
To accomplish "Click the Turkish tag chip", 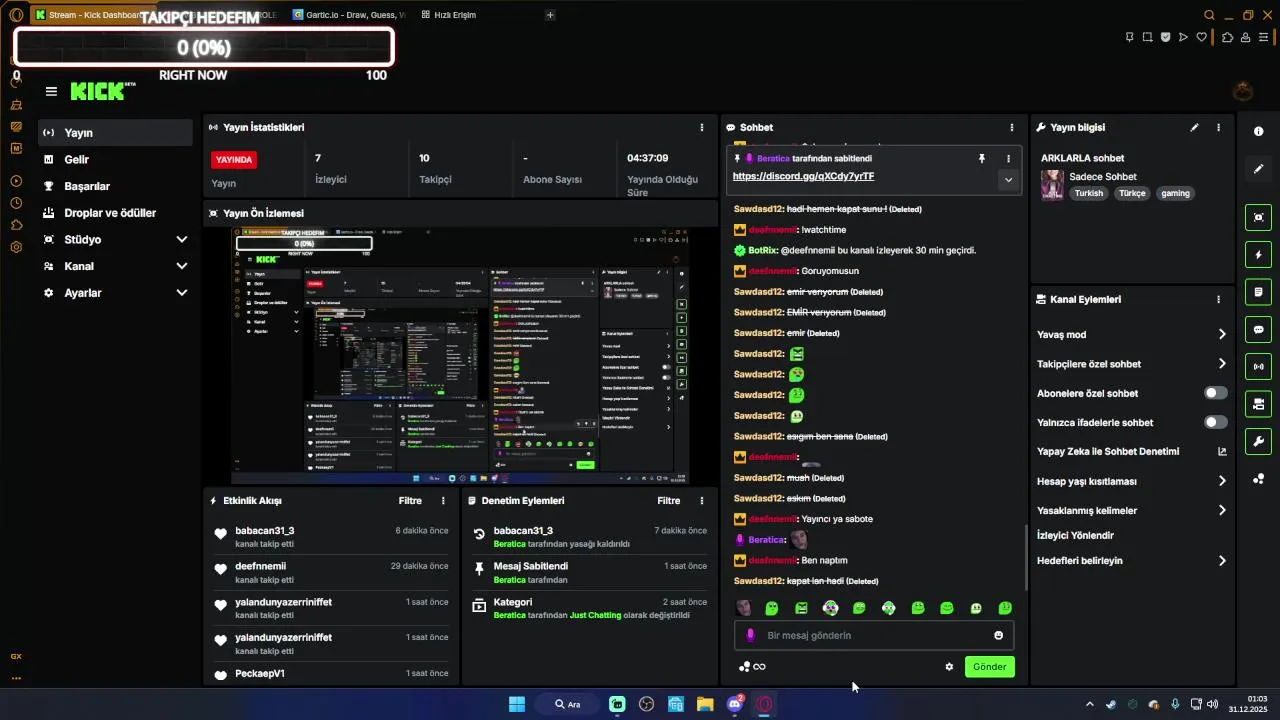I will click(1089, 193).
